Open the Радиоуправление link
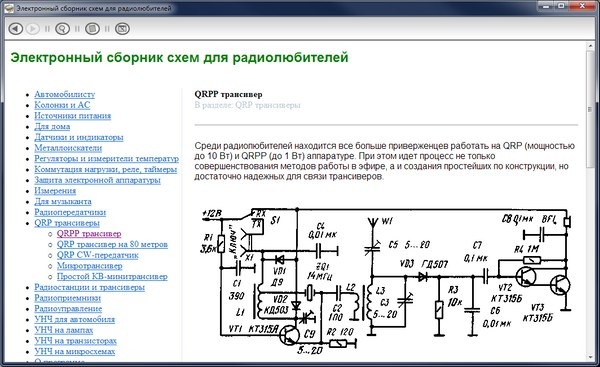 68,308
